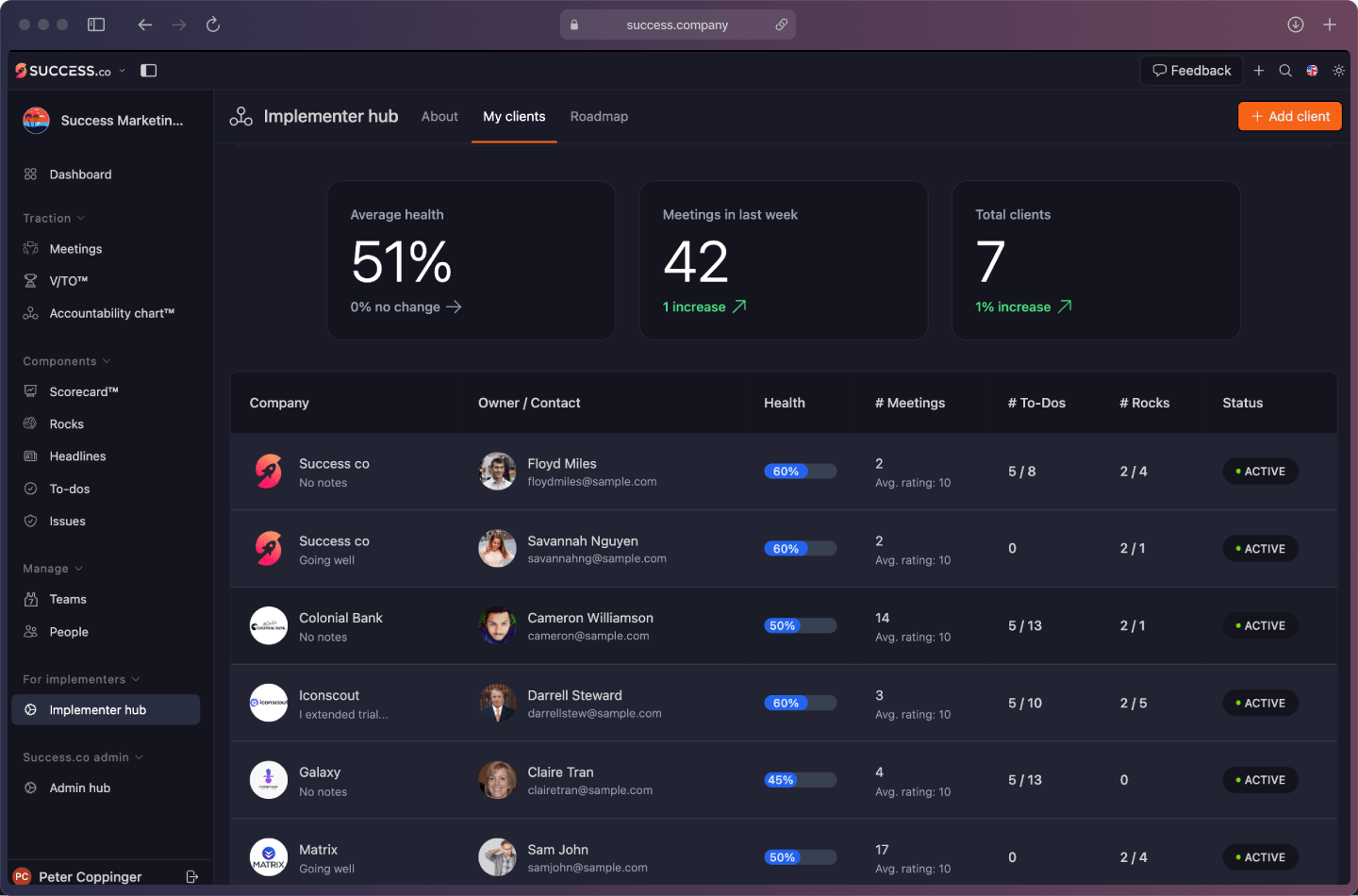This screenshot has height=896, width=1358.
Task: Open the SUCCESS.co logo dropdown
Action: coord(70,71)
